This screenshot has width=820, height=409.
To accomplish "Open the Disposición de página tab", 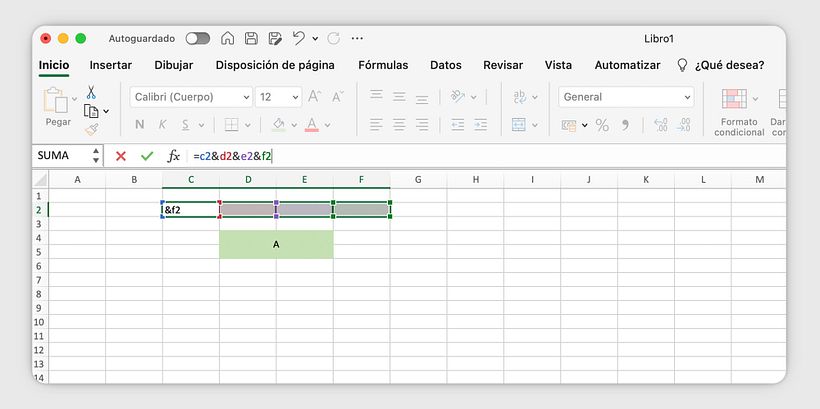I will (275, 65).
